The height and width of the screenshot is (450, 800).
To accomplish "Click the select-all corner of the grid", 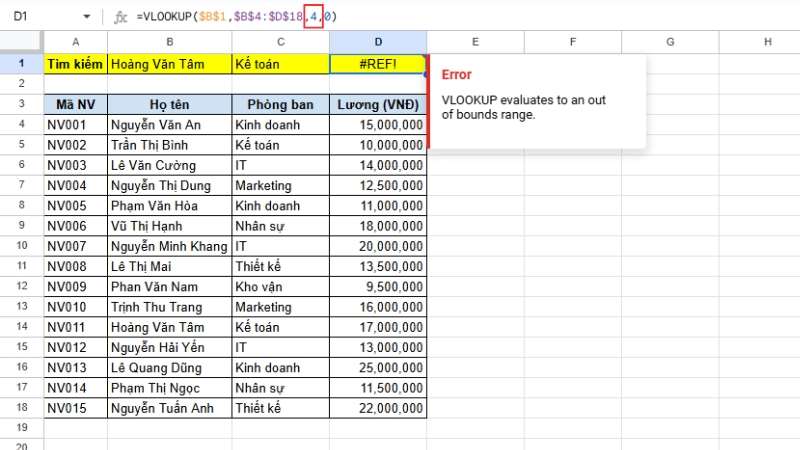I will coord(21,41).
